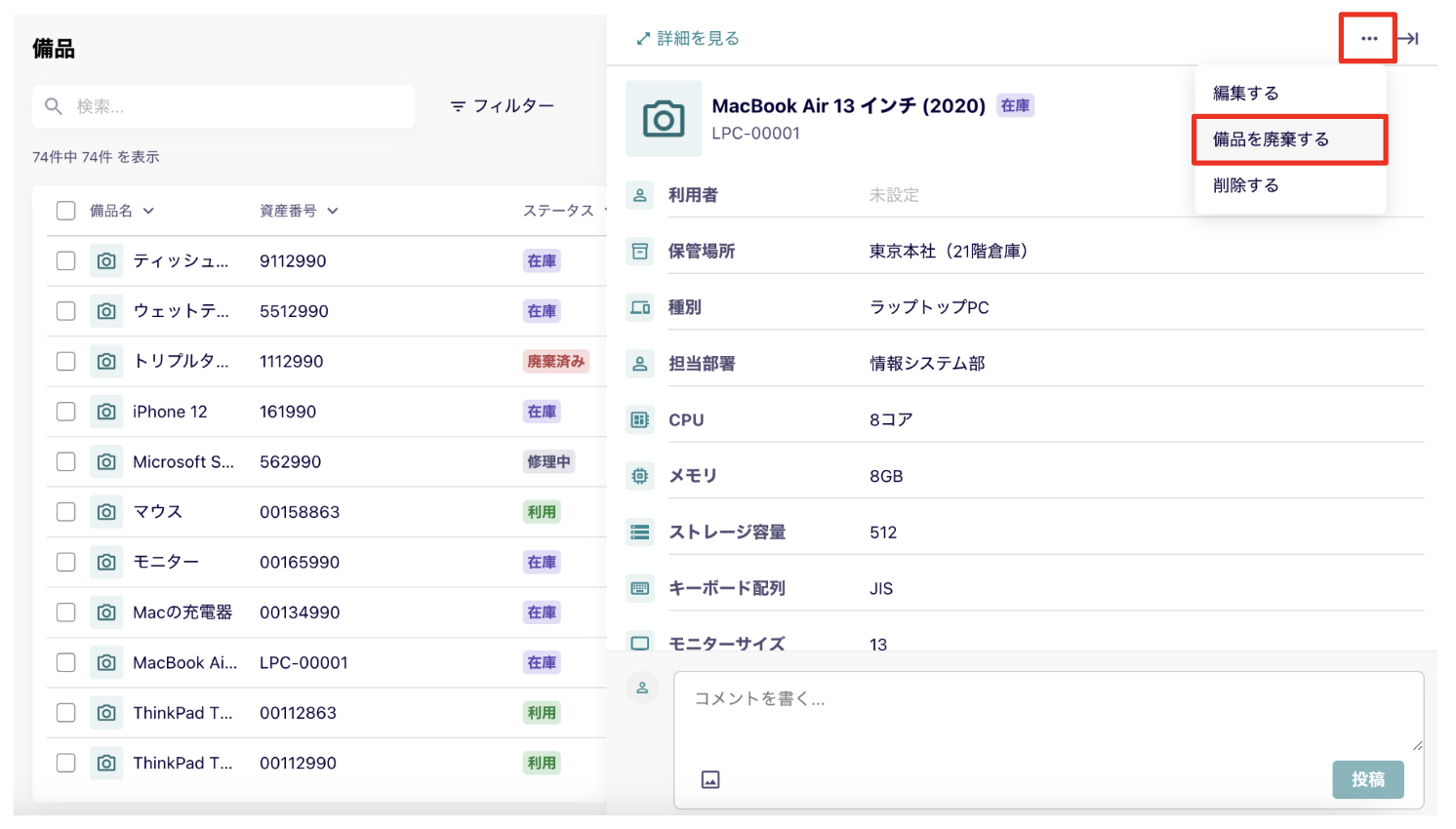Click the camera icon in マウス row

tap(106, 512)
